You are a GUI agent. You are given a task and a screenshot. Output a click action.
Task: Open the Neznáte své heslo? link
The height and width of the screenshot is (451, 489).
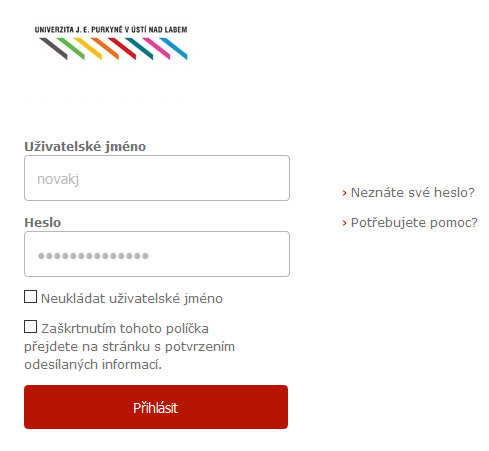click(x=413, y=193)
